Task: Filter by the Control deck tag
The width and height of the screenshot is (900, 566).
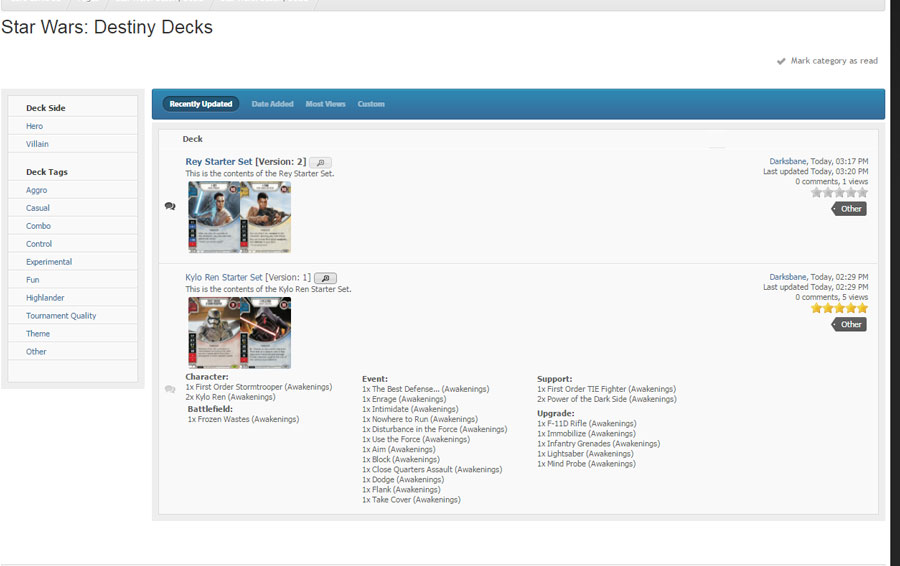Action: click(x=39, y=244)
